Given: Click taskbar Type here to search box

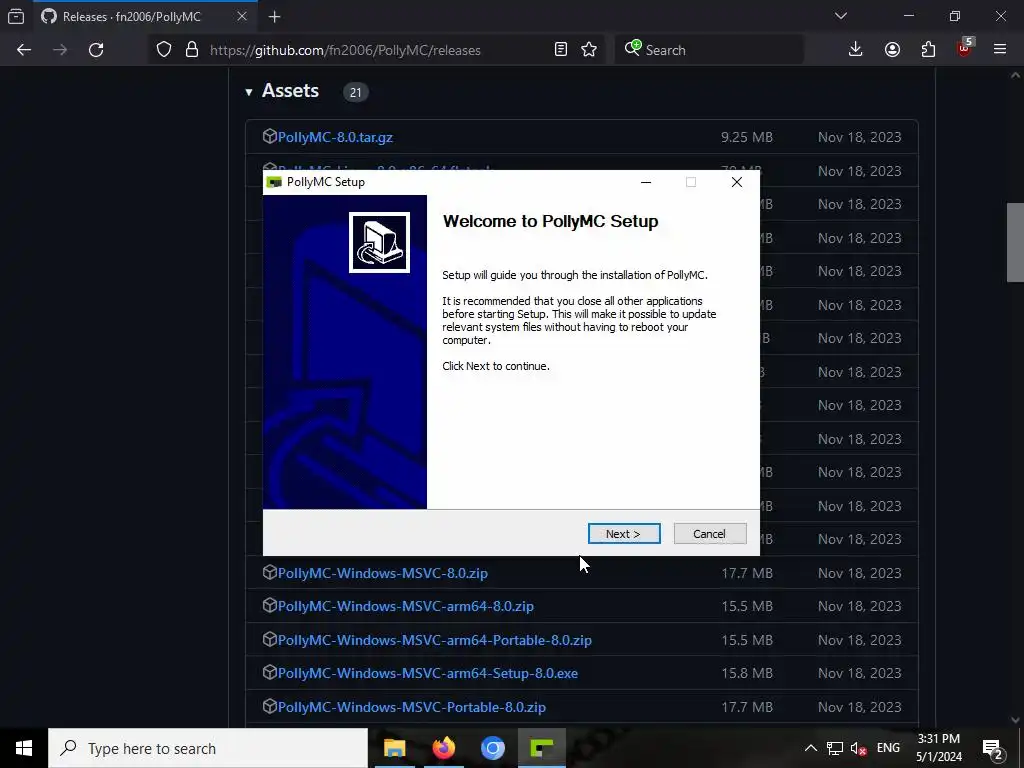Looking at the screenshot, I should [x=208, y=748].
